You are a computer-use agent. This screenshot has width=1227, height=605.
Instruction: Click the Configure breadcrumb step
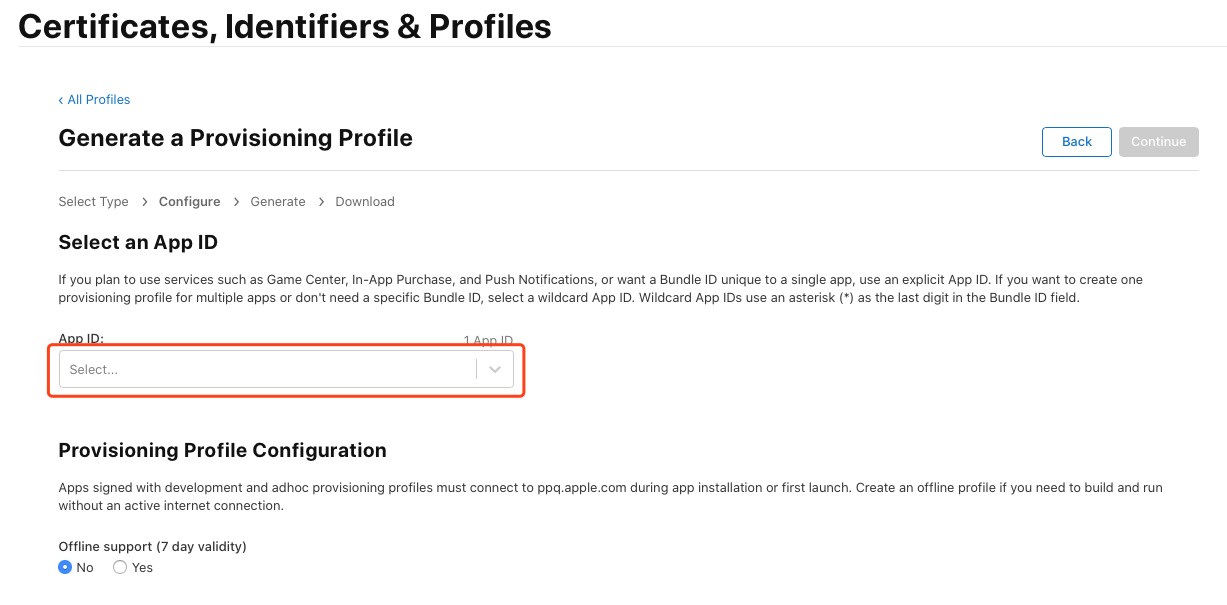(189, 201)
